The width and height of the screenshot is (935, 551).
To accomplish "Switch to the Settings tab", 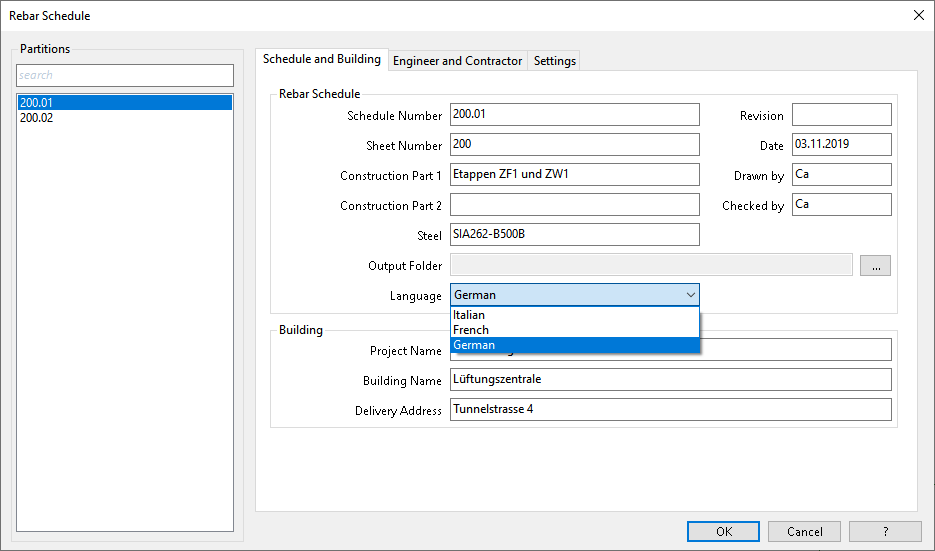I will click(x=555, y=61).
